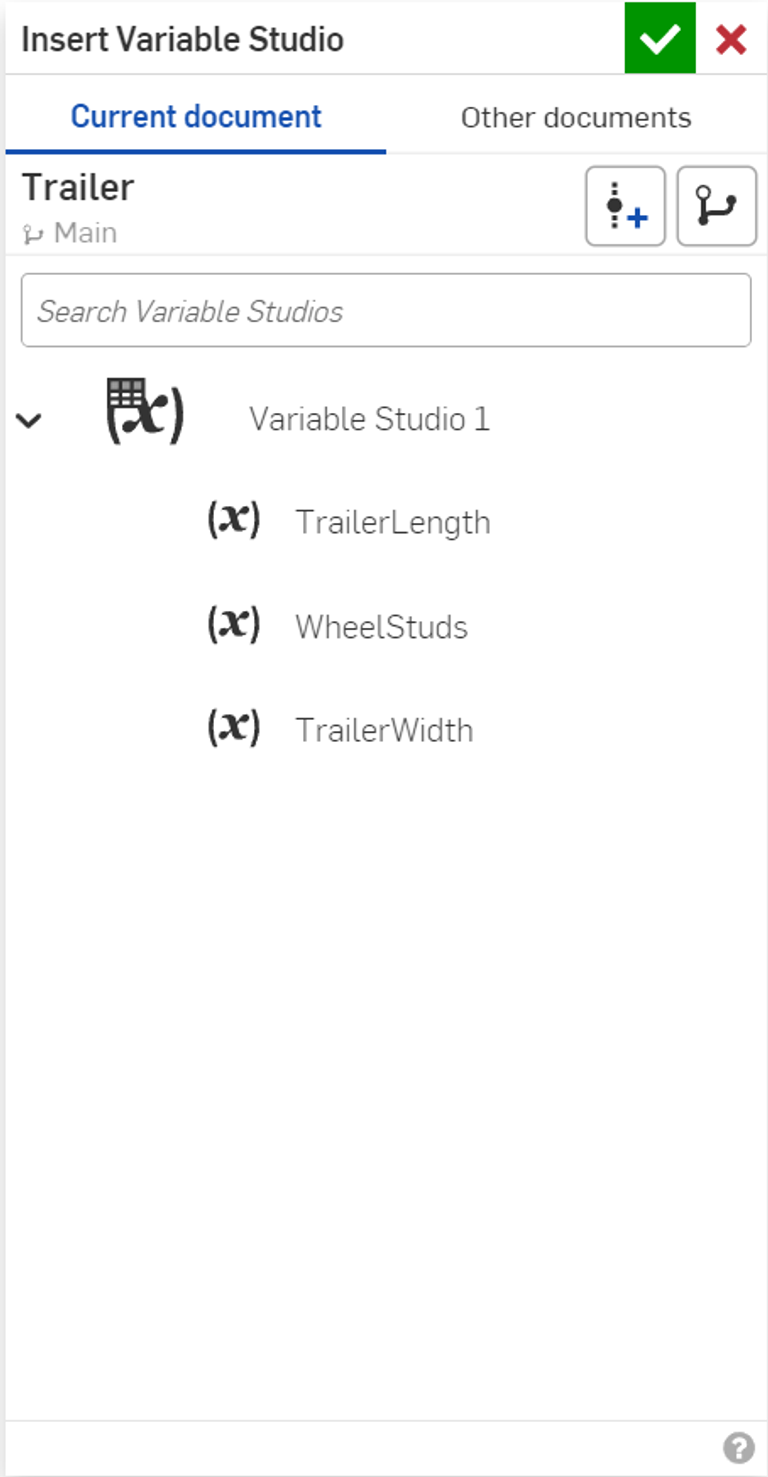Click the variable icon beside TrailerLength
768x1477 pixels.
[x=233, y=519]
